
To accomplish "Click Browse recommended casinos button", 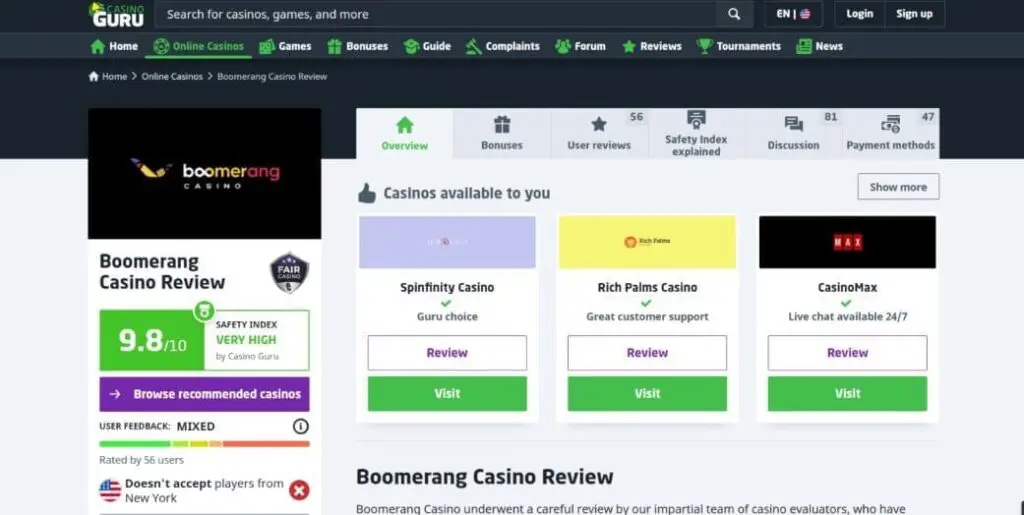I will [204, 394].
